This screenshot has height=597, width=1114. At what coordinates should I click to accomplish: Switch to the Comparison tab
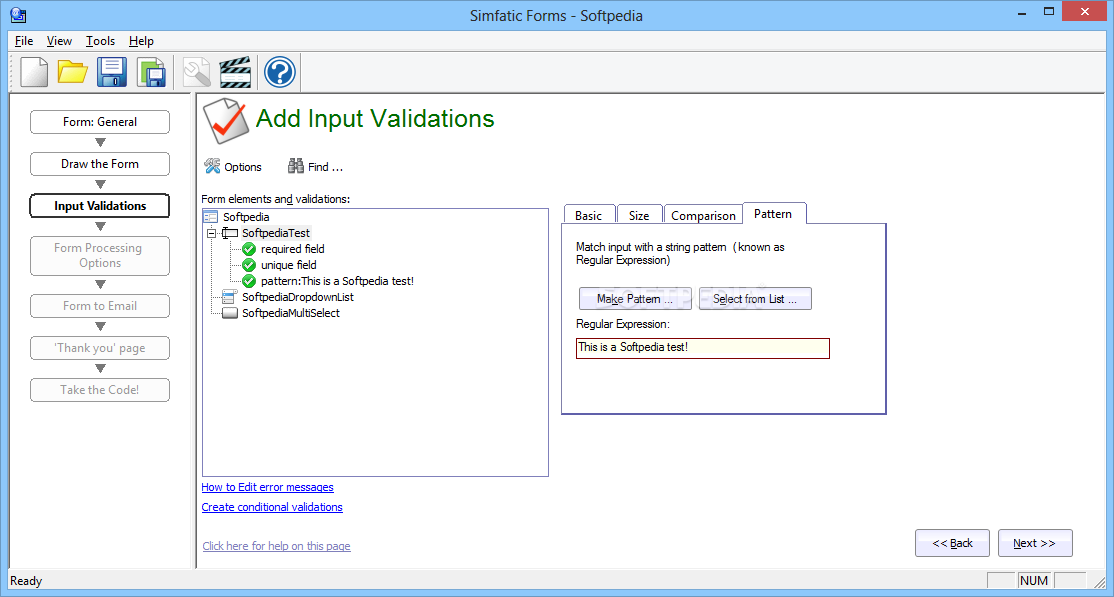[703, 215]
